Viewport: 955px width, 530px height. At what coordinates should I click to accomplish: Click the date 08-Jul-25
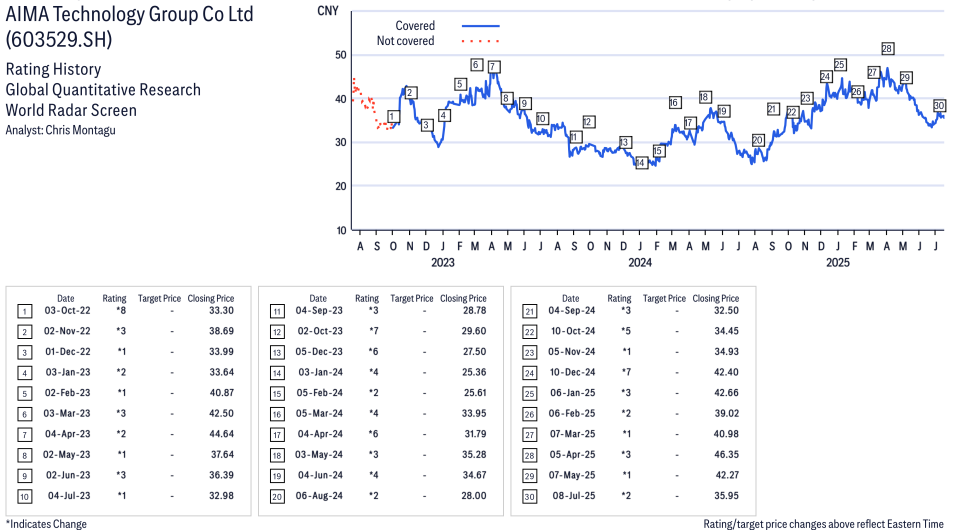(x=574, y=496)
